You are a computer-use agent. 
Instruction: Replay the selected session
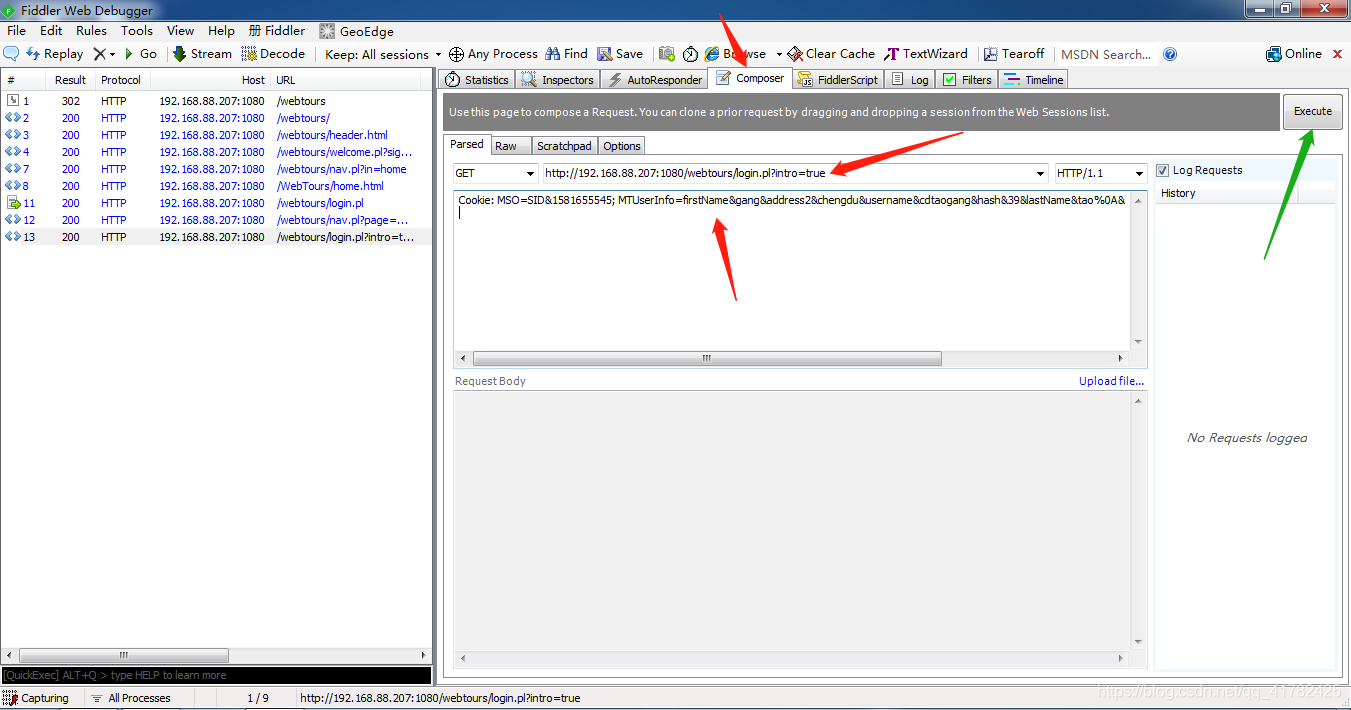pos(55,54)
